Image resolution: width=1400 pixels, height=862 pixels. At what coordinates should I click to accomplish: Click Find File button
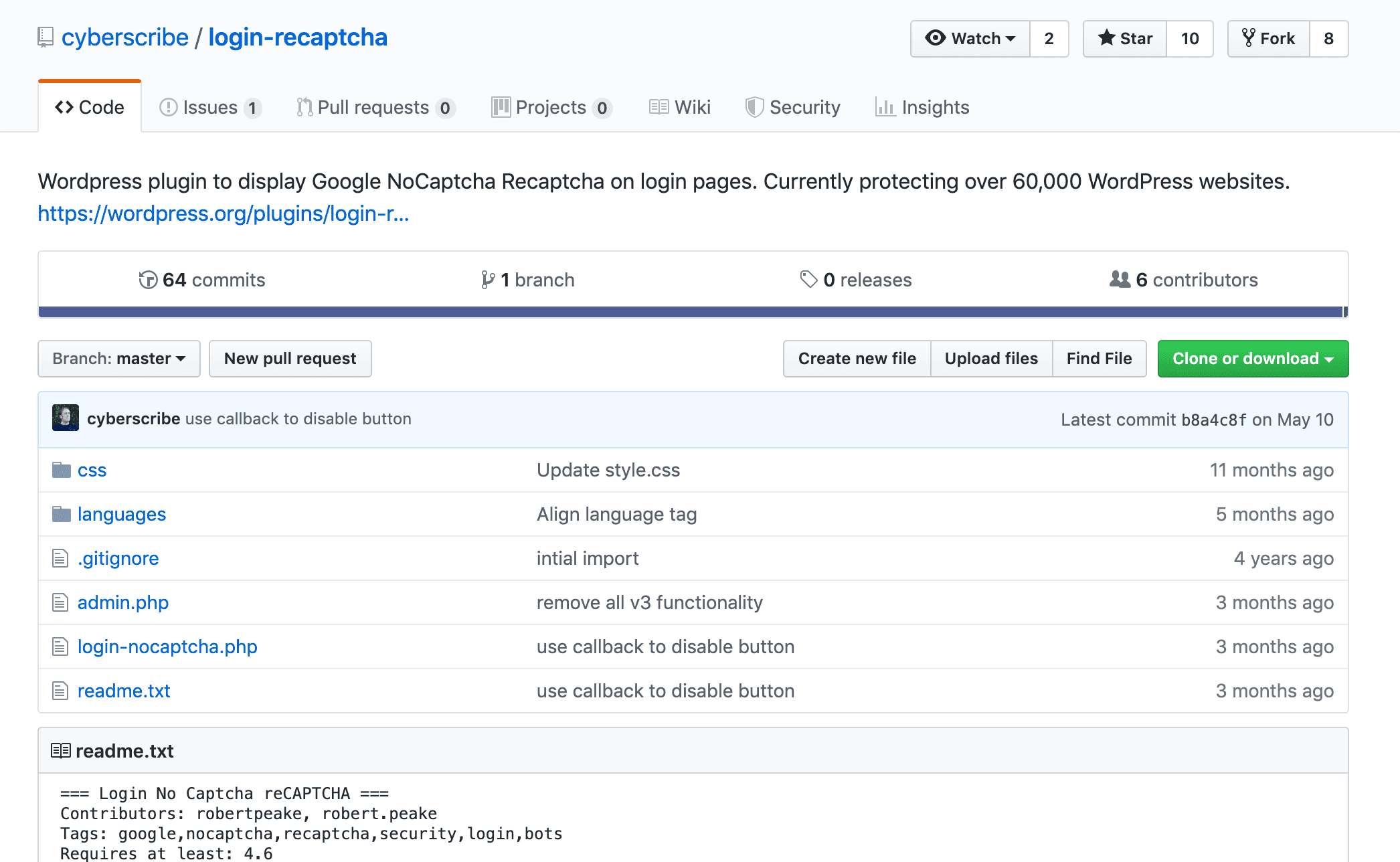click(1099, 359)
